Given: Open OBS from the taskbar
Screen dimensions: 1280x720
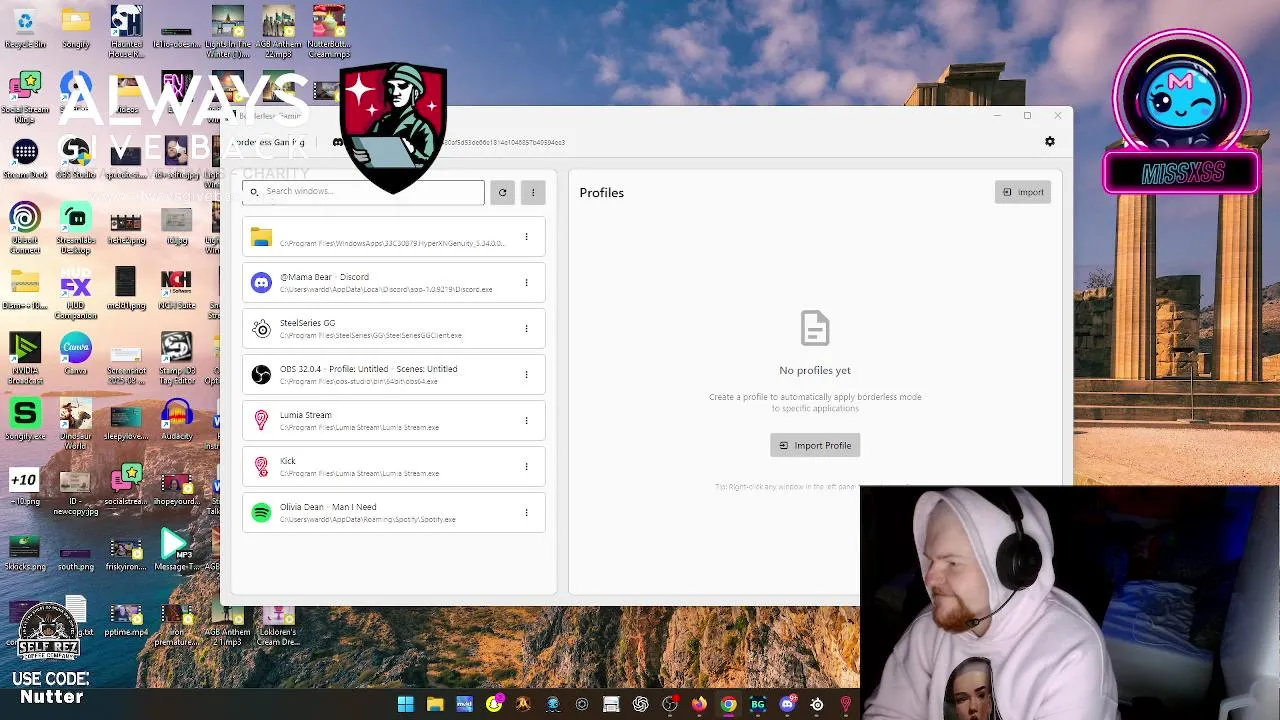Looking at the screenshot, I should tap(670, 705).
